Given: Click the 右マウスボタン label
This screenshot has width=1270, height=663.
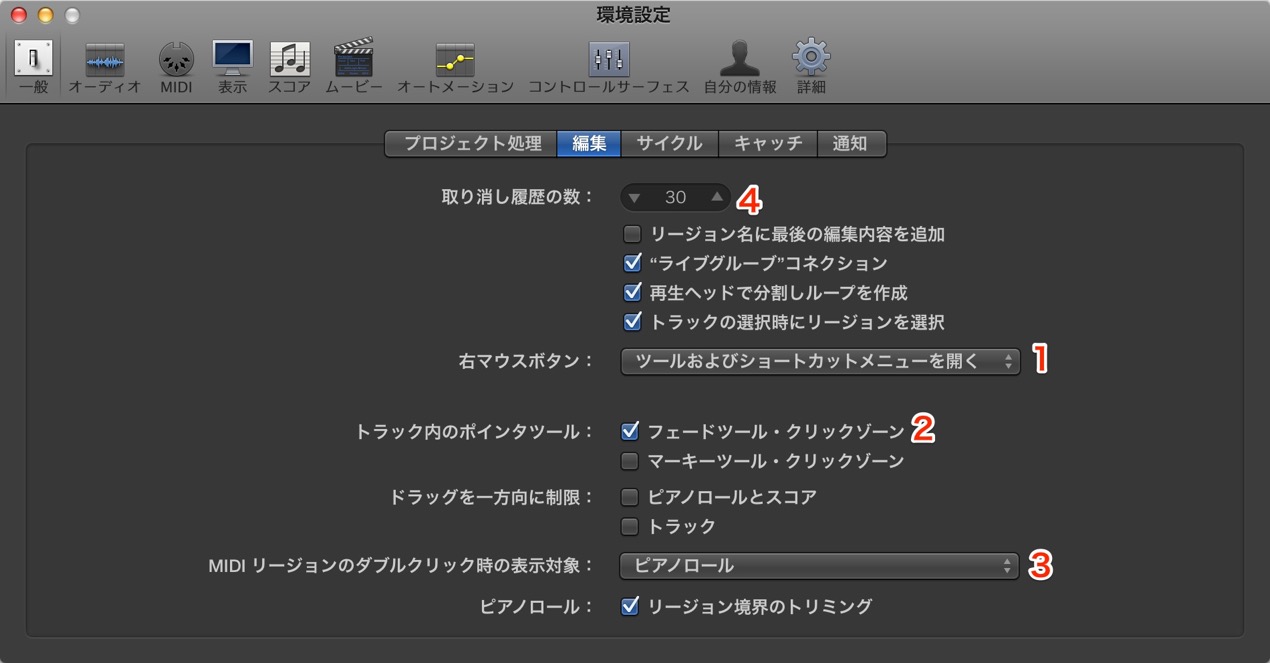Looking at the screenshot, I should 526,361.
